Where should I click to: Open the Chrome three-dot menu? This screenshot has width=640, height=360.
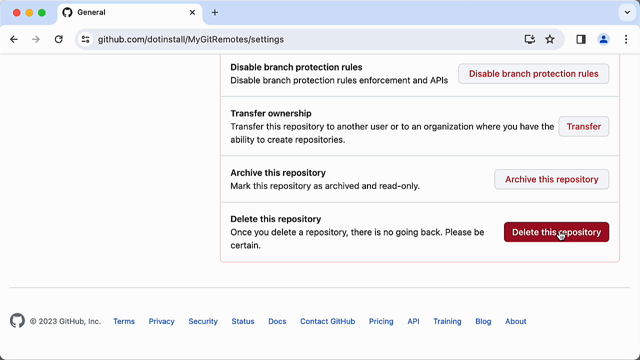(626, 40)
